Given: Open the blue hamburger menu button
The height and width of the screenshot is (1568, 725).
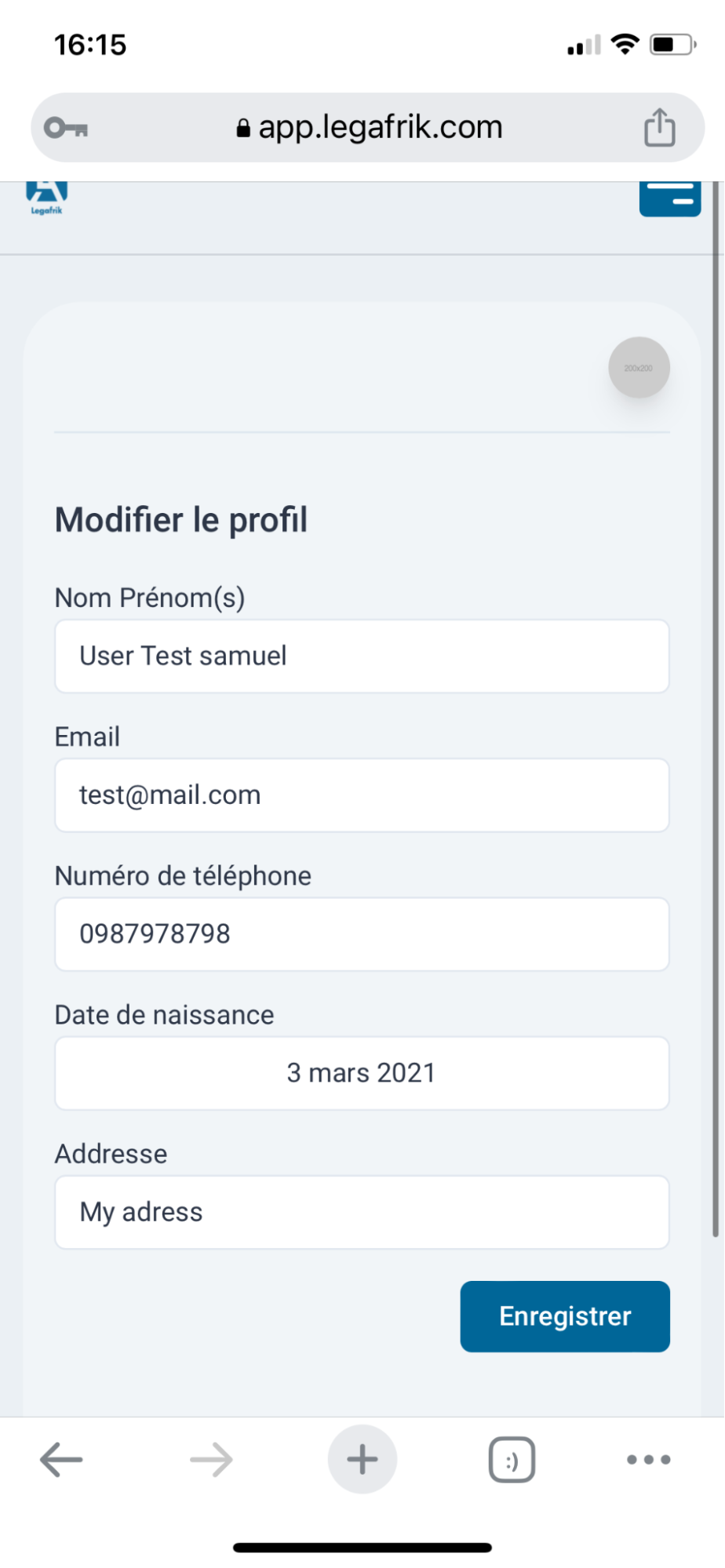Looking at the screenshot, I should [x=669, y=199].
